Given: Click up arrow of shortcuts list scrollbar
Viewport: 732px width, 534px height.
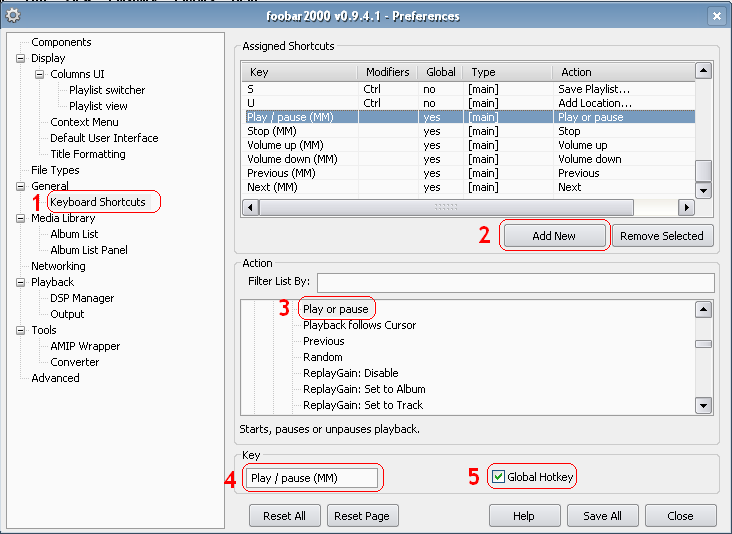Looking at the screenshot, I should pos(704,71).
